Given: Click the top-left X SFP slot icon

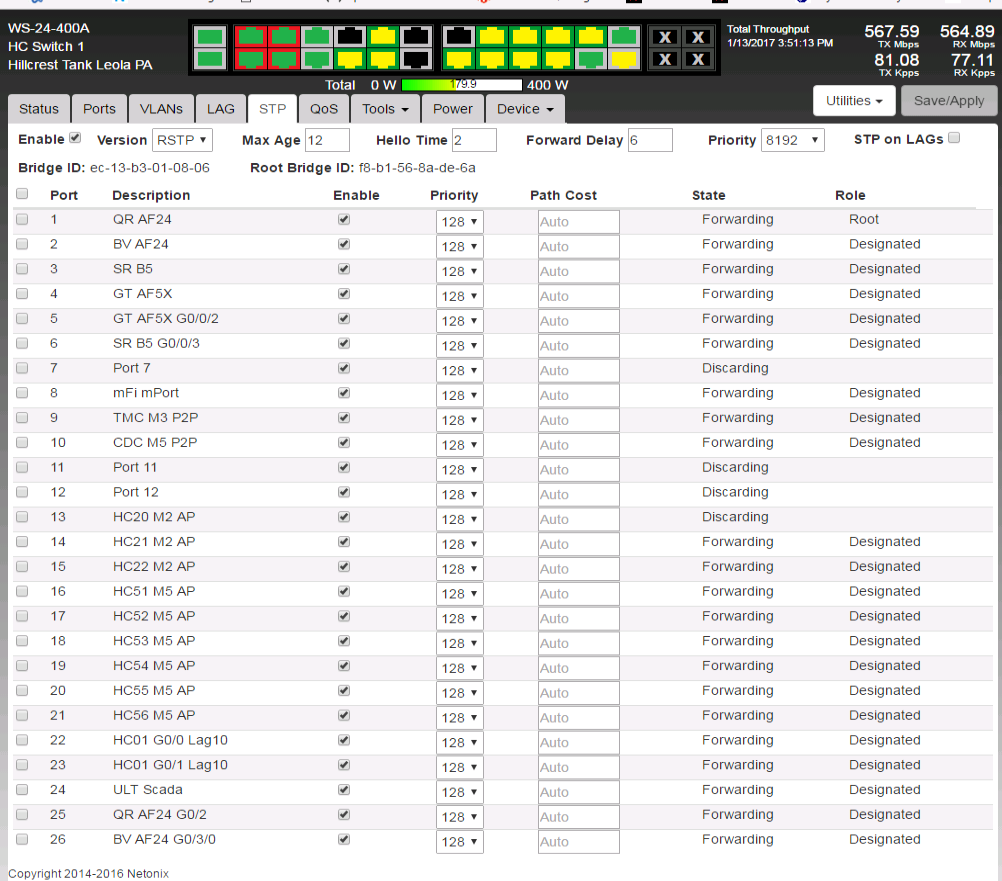Looking at the screenshot, I should tap(665, 37).
